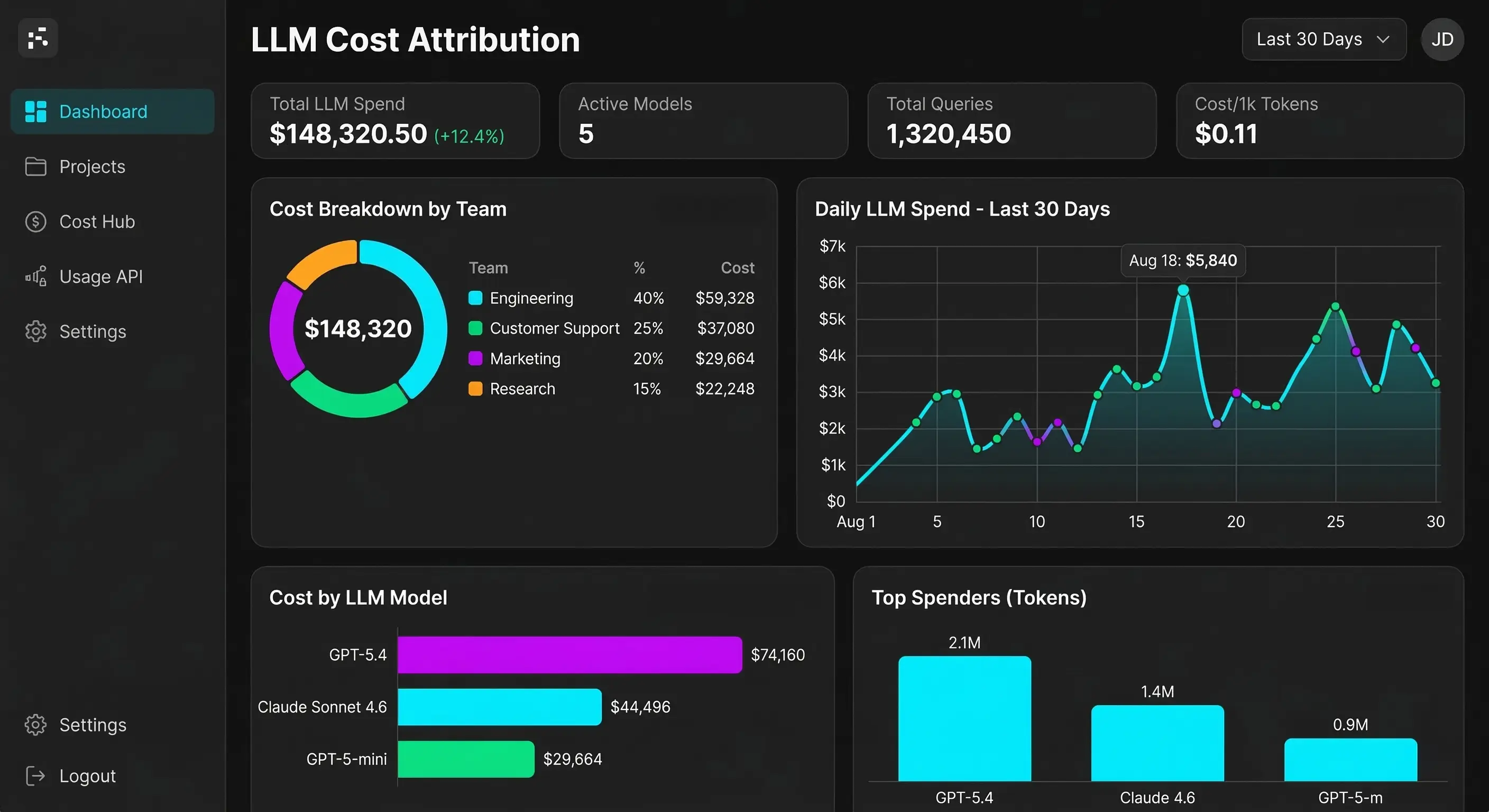Screen dimensions: 1489x812
Task: Navigate to the Projects menu item
Action: coord(92,167)
